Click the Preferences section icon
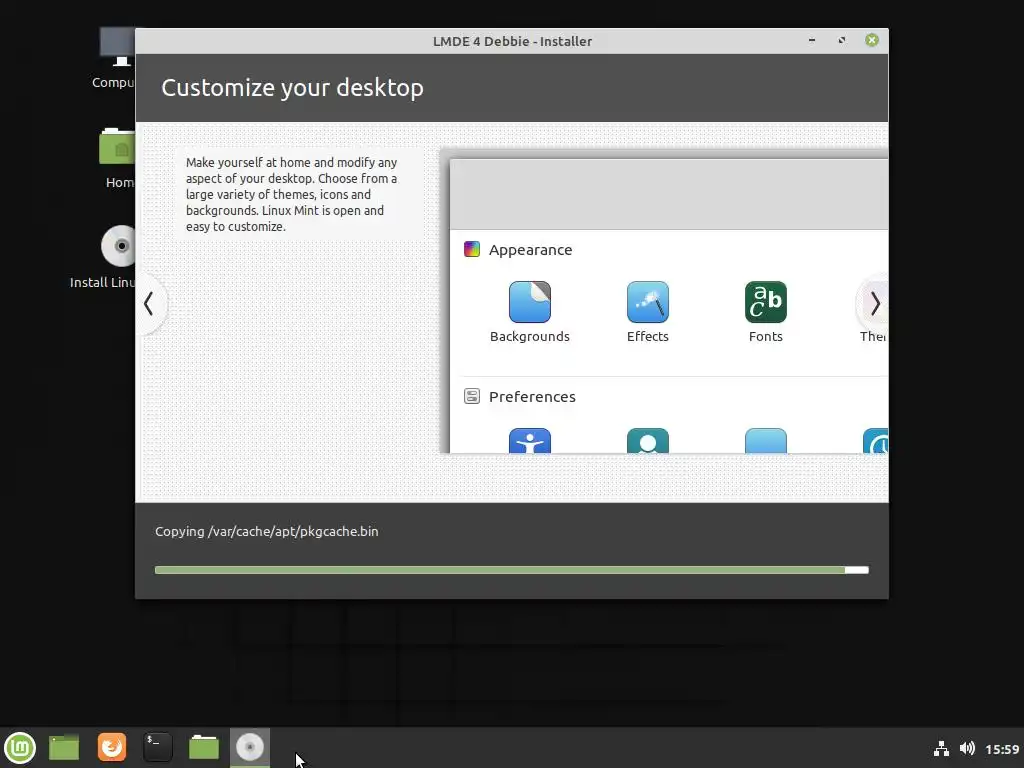Screen dimensions: 1024x768 472,396
